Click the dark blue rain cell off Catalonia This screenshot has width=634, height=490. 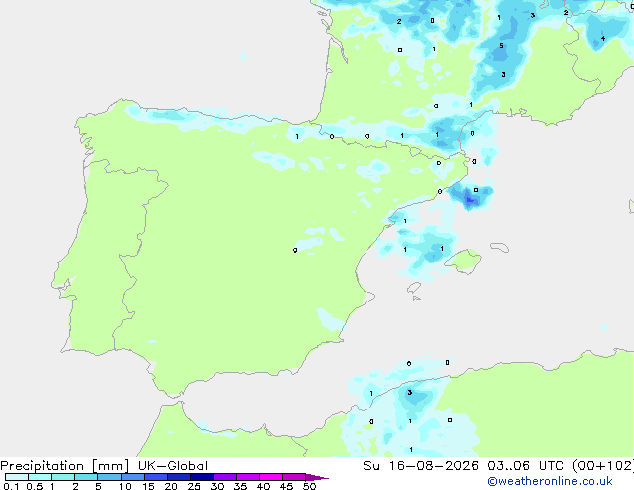[x=469, y=199]
